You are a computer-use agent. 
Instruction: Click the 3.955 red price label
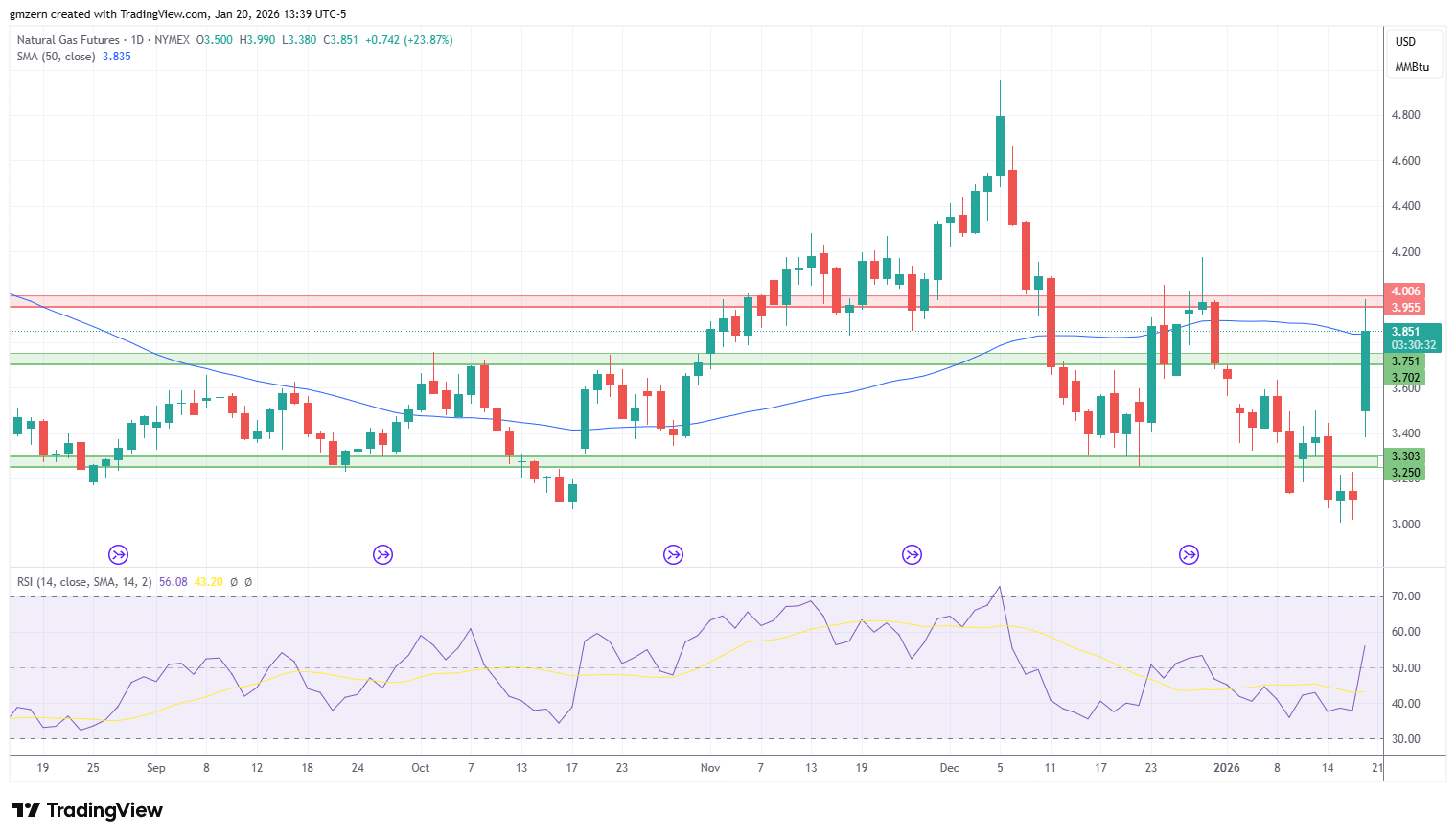1405,308
